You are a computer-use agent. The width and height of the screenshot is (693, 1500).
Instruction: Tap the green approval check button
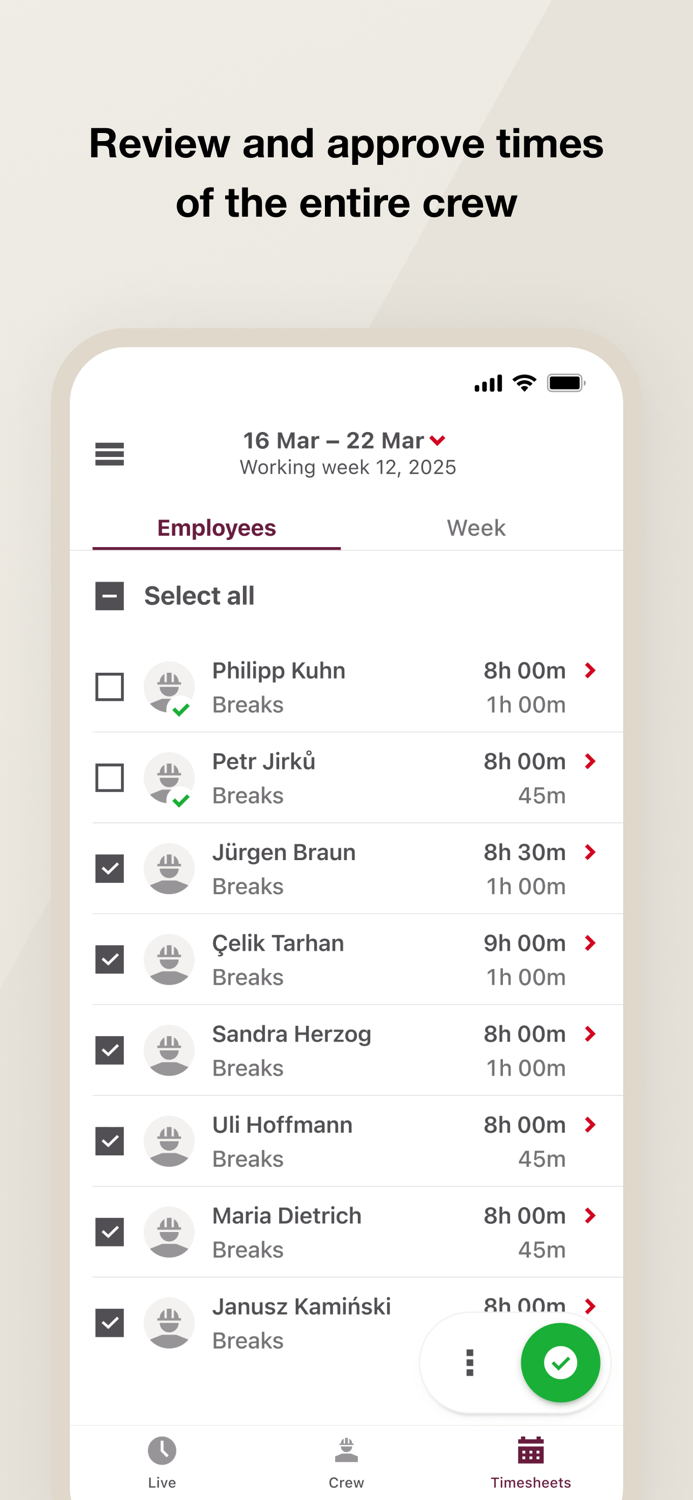[x=561, y=1362]
